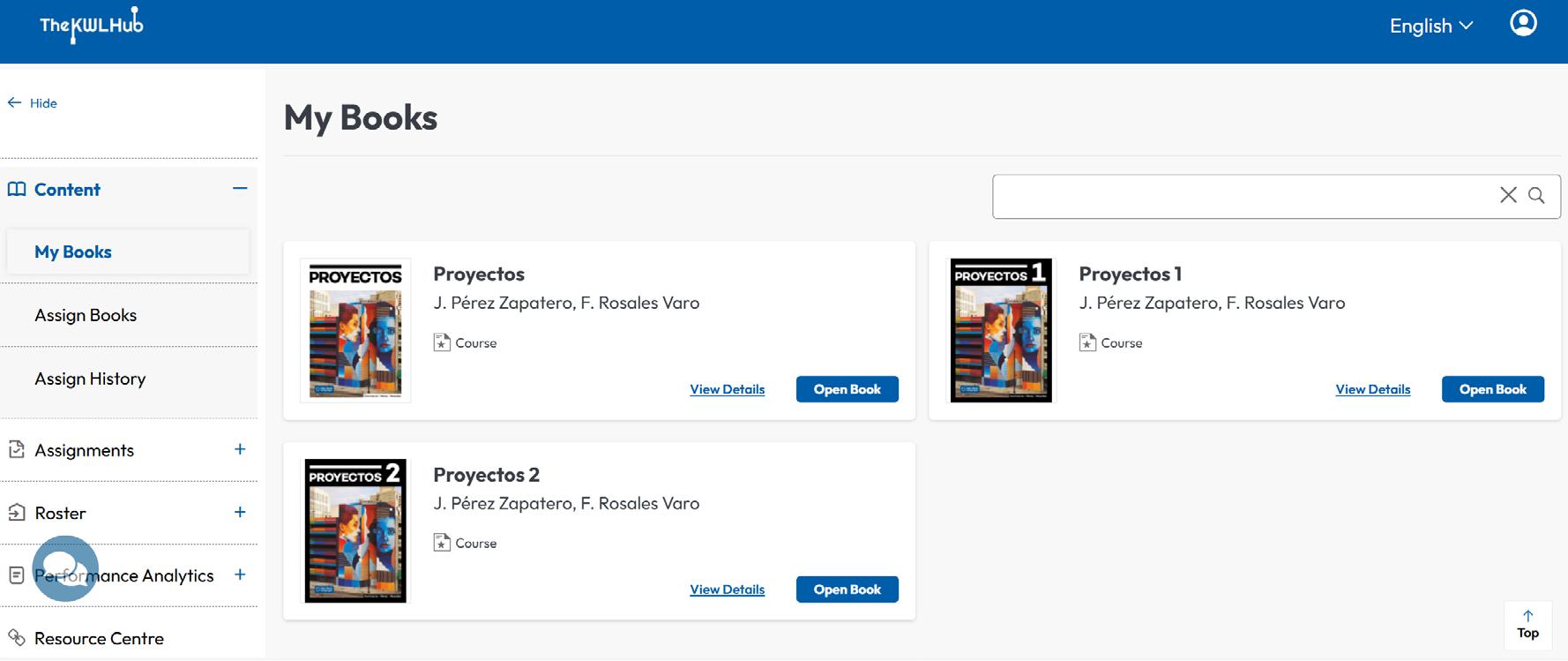Click the search magnifier icon

(1536, 195)
